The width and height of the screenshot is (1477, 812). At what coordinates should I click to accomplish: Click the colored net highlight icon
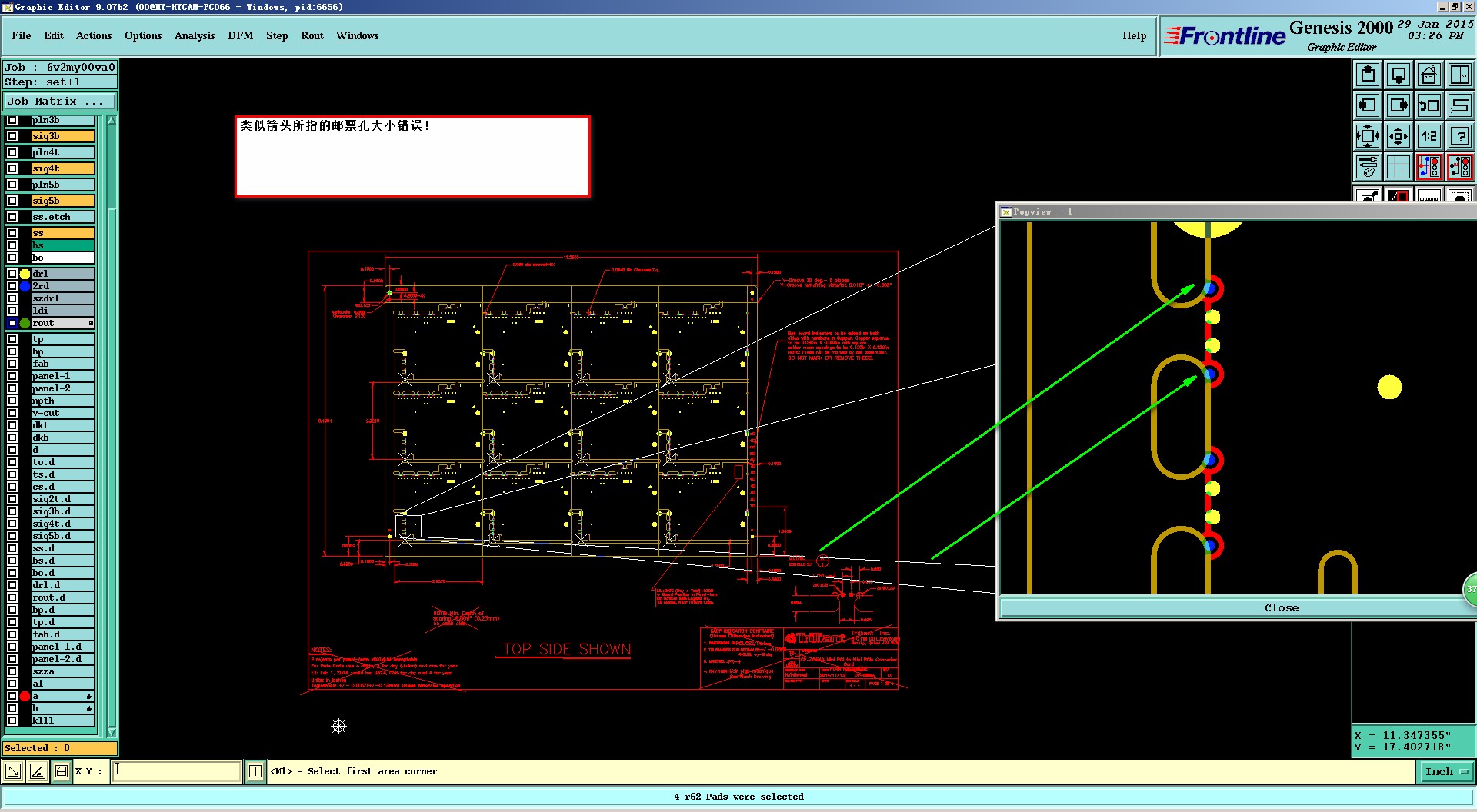pyautogui.click(x=1429, y=166)
